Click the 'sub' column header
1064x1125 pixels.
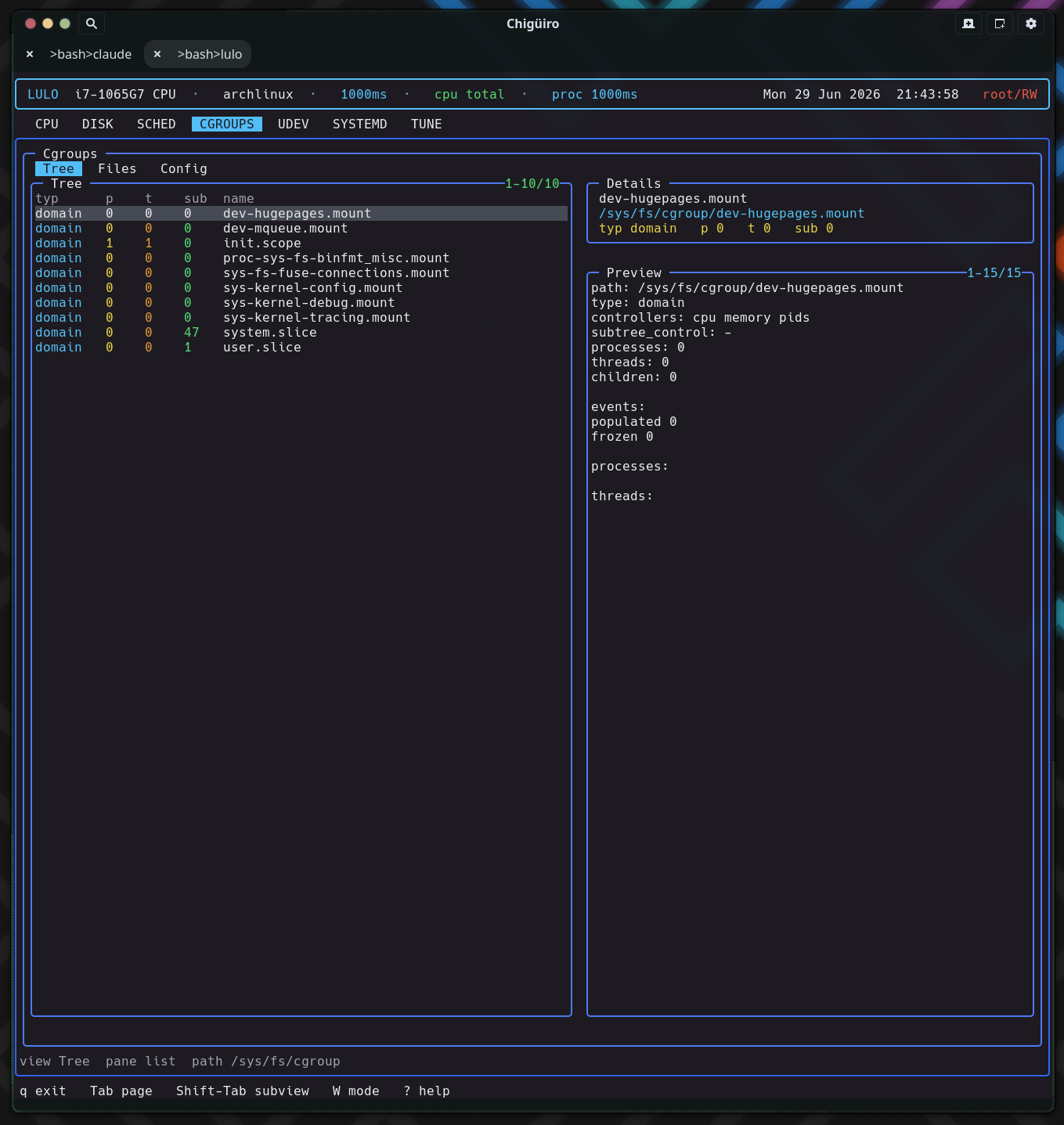(196, 198)
